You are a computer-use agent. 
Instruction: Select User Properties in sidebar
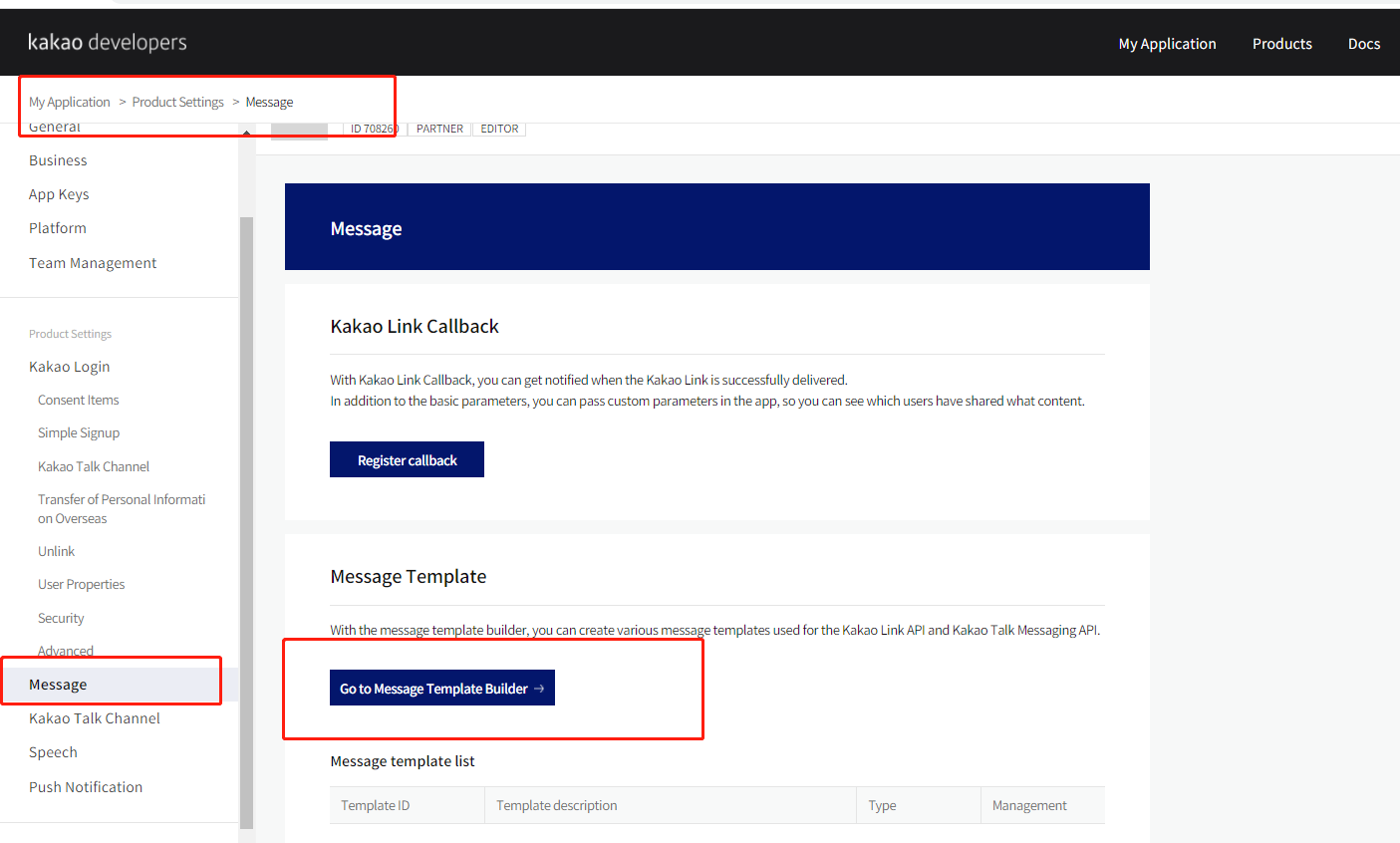click(82, 584)
